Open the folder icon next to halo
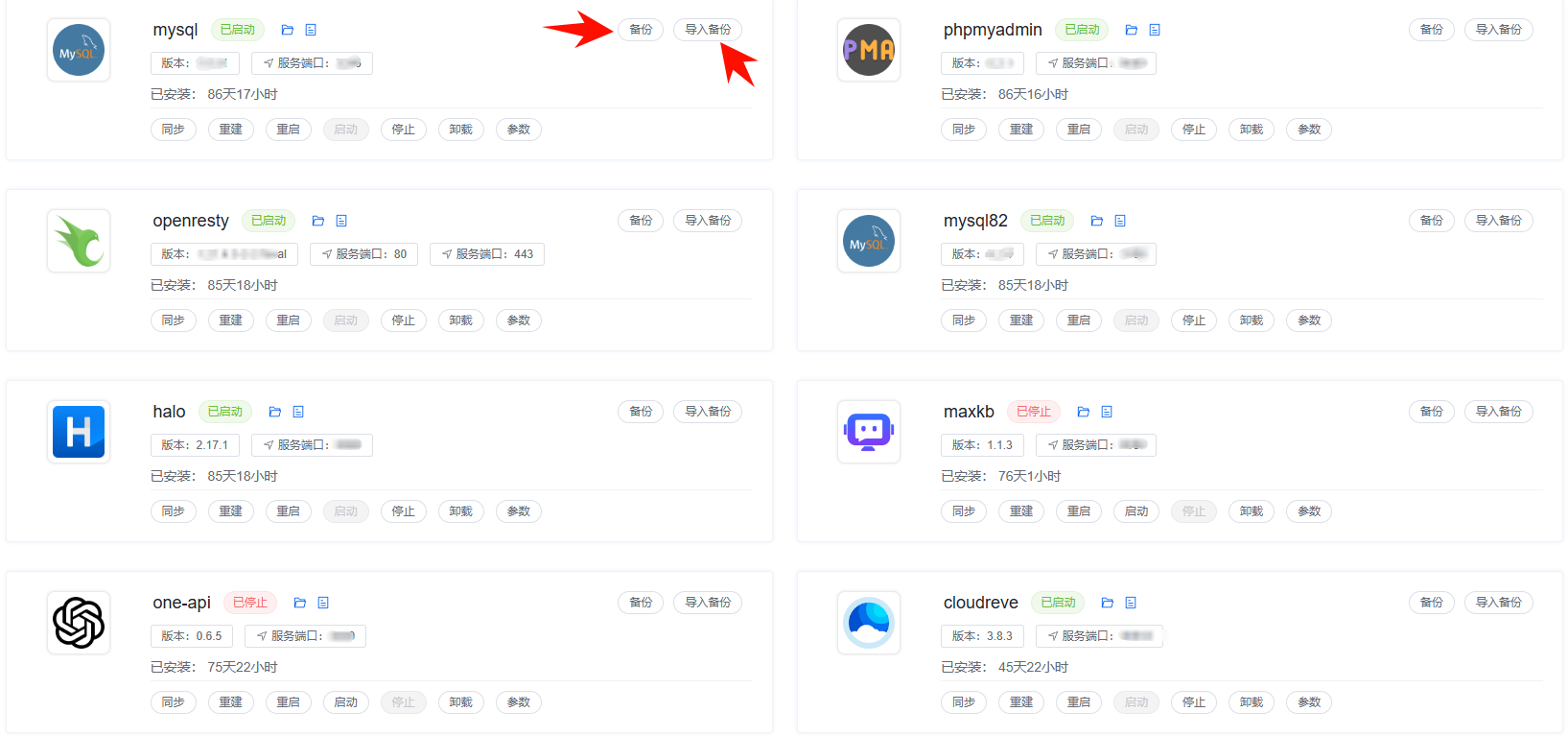This screenshot has height=736, width=1568. point(274,412)
